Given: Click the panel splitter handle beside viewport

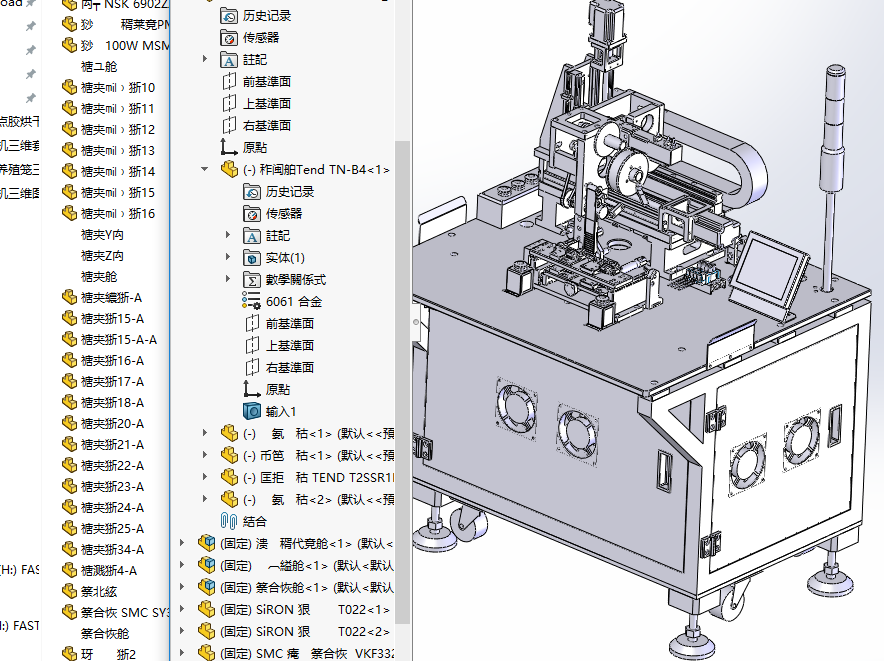Looking at the screenshot, I should 416,322.
